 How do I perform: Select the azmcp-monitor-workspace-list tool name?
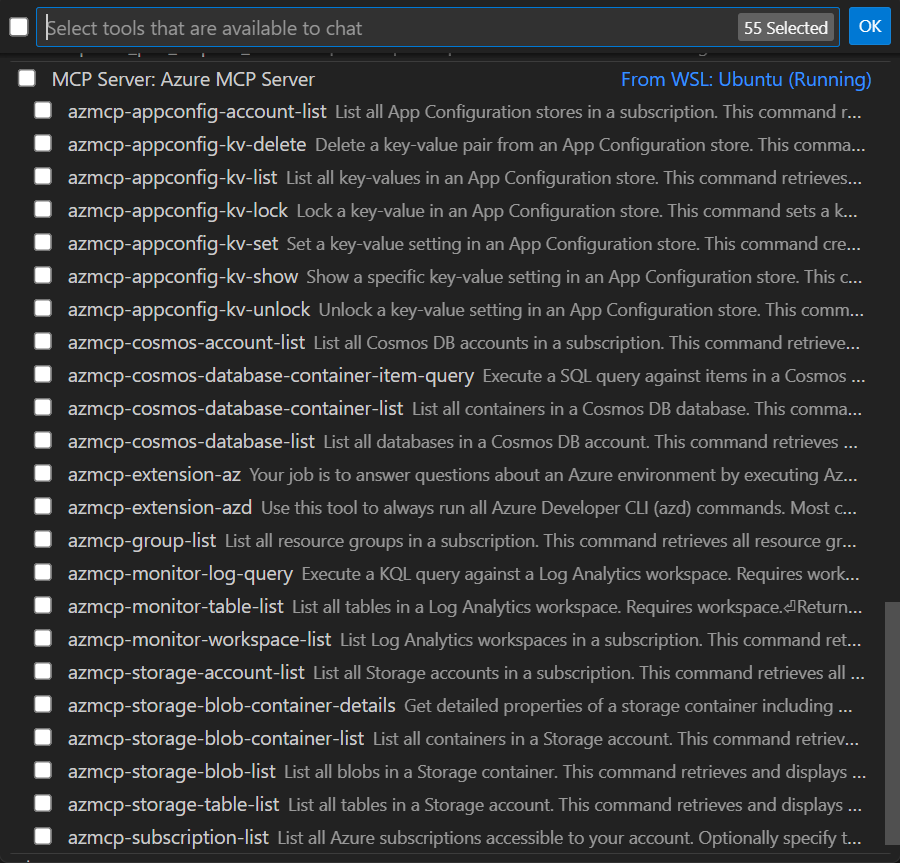[x=199, y=639]
